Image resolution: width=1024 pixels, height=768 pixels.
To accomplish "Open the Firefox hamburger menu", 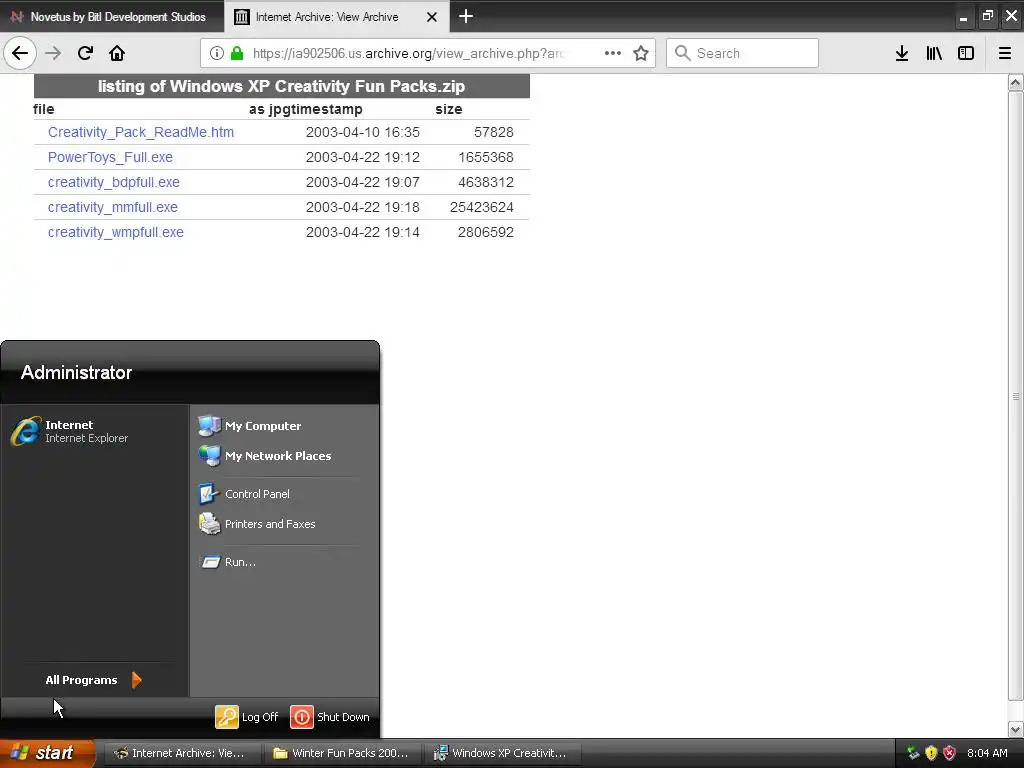I will tap(1005, 54).
